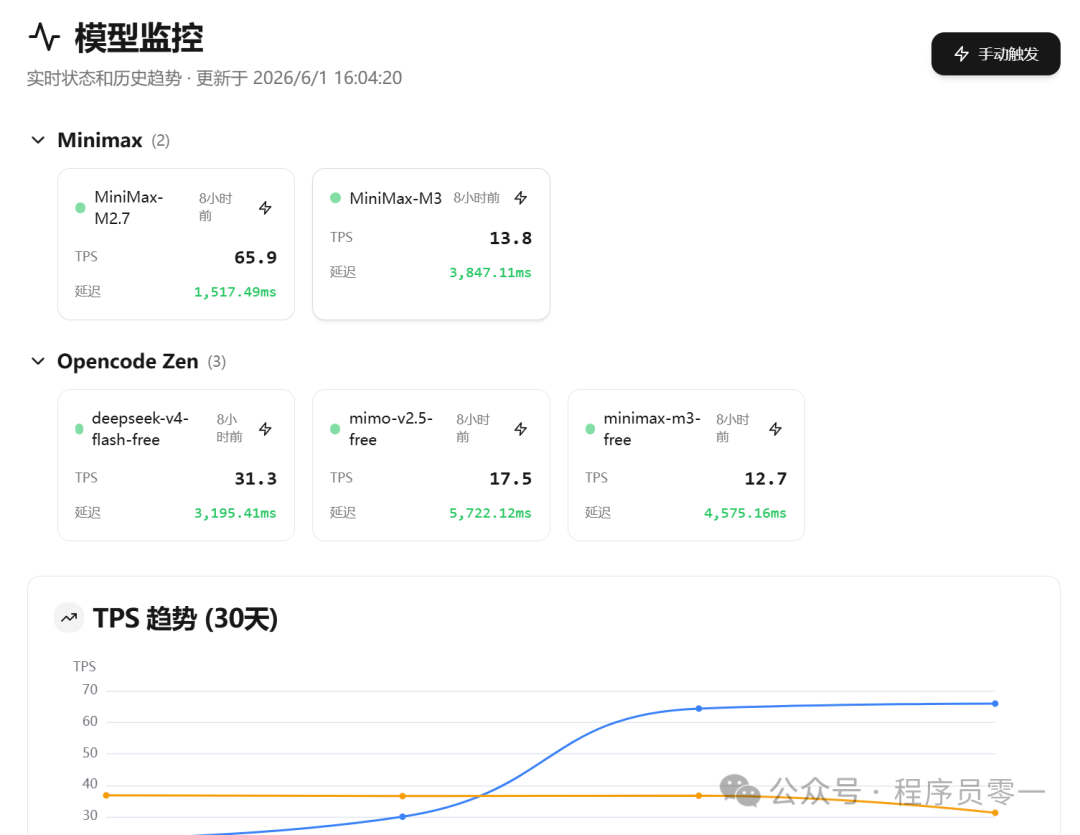
Task: Click latency value 4,575.16ms
Action: 745,513
